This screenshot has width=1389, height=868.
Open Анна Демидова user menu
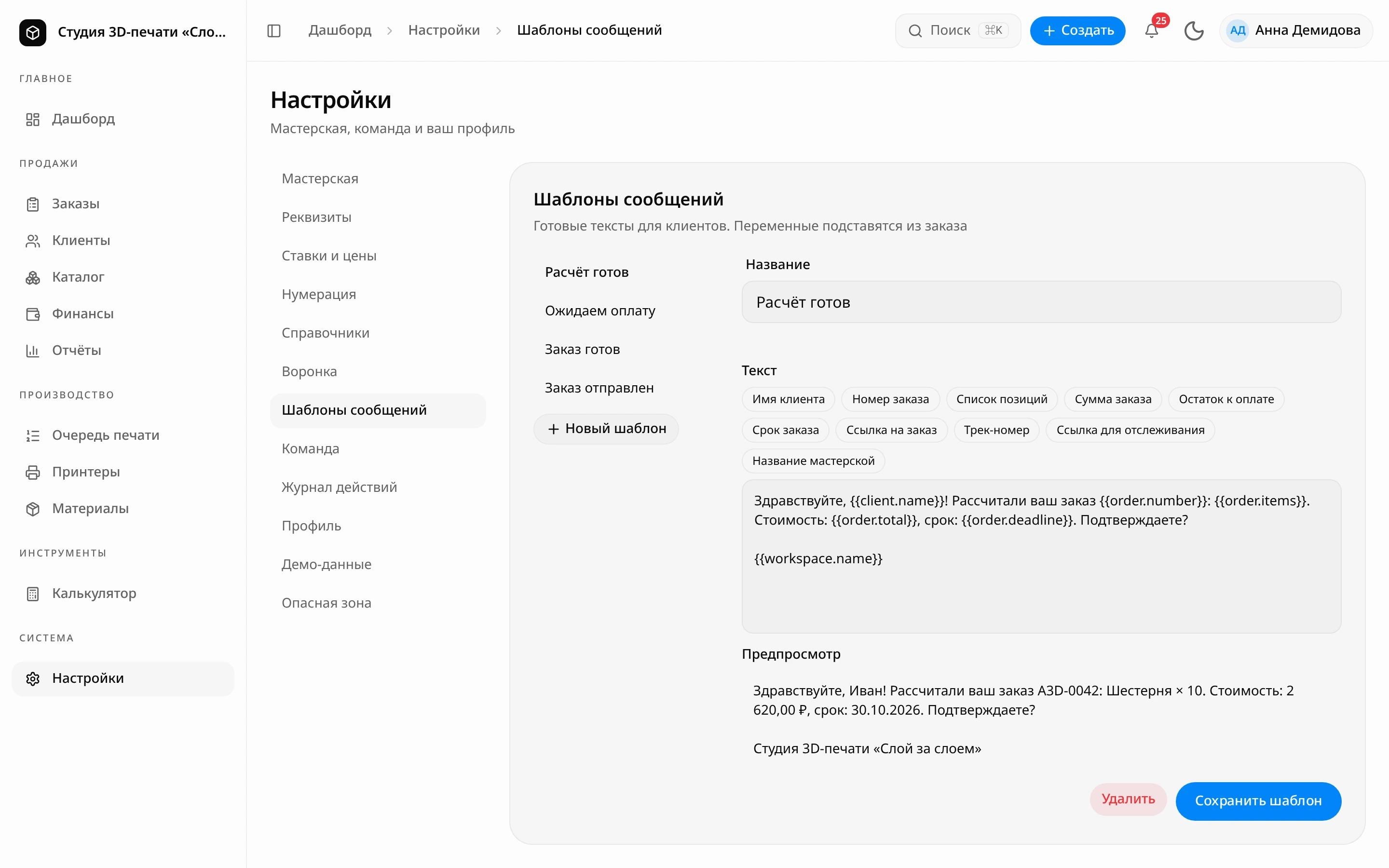[1295, 30]
